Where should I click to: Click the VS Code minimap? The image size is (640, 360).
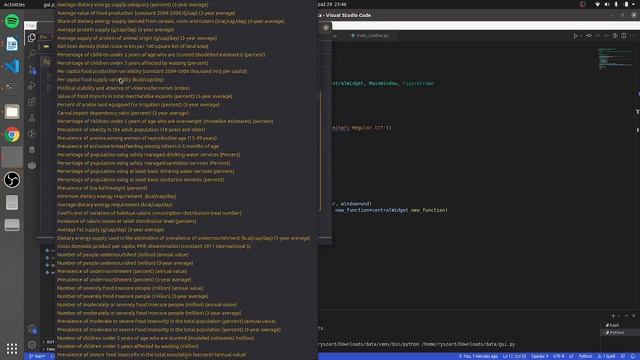(615, 59)
